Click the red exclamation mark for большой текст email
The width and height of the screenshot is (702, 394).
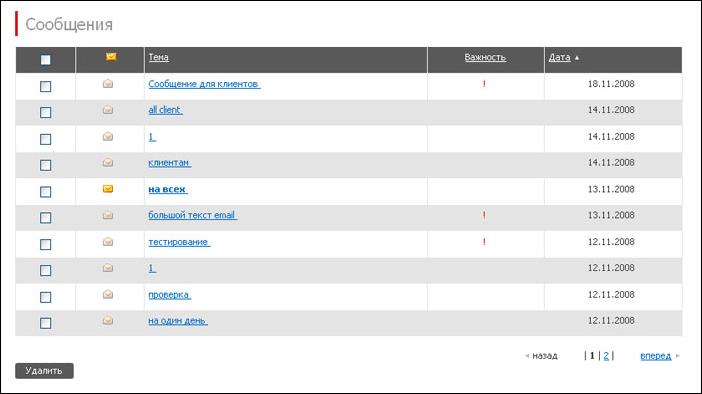coord(484,215)
